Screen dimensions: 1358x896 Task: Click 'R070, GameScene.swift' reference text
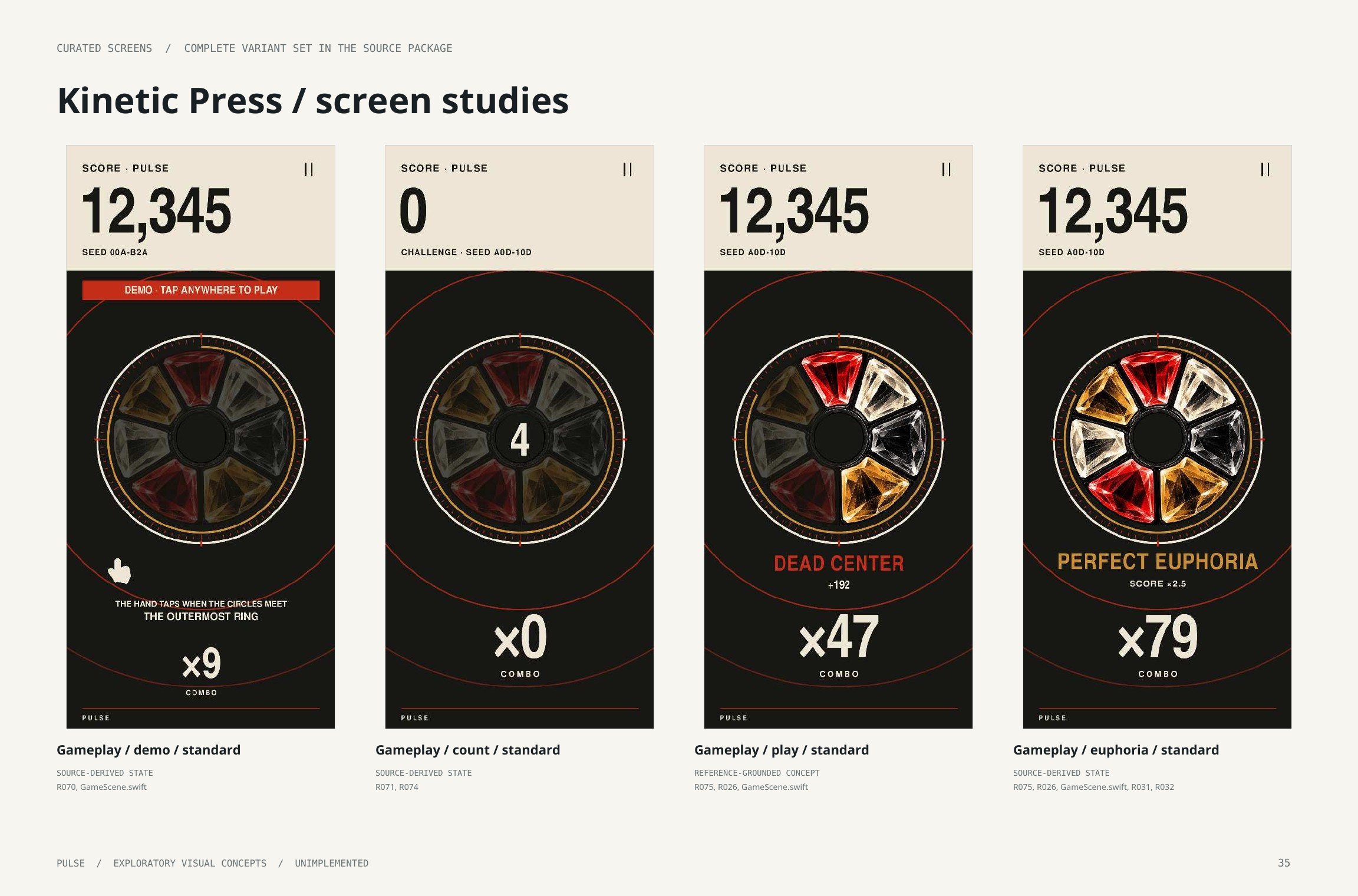101,787
